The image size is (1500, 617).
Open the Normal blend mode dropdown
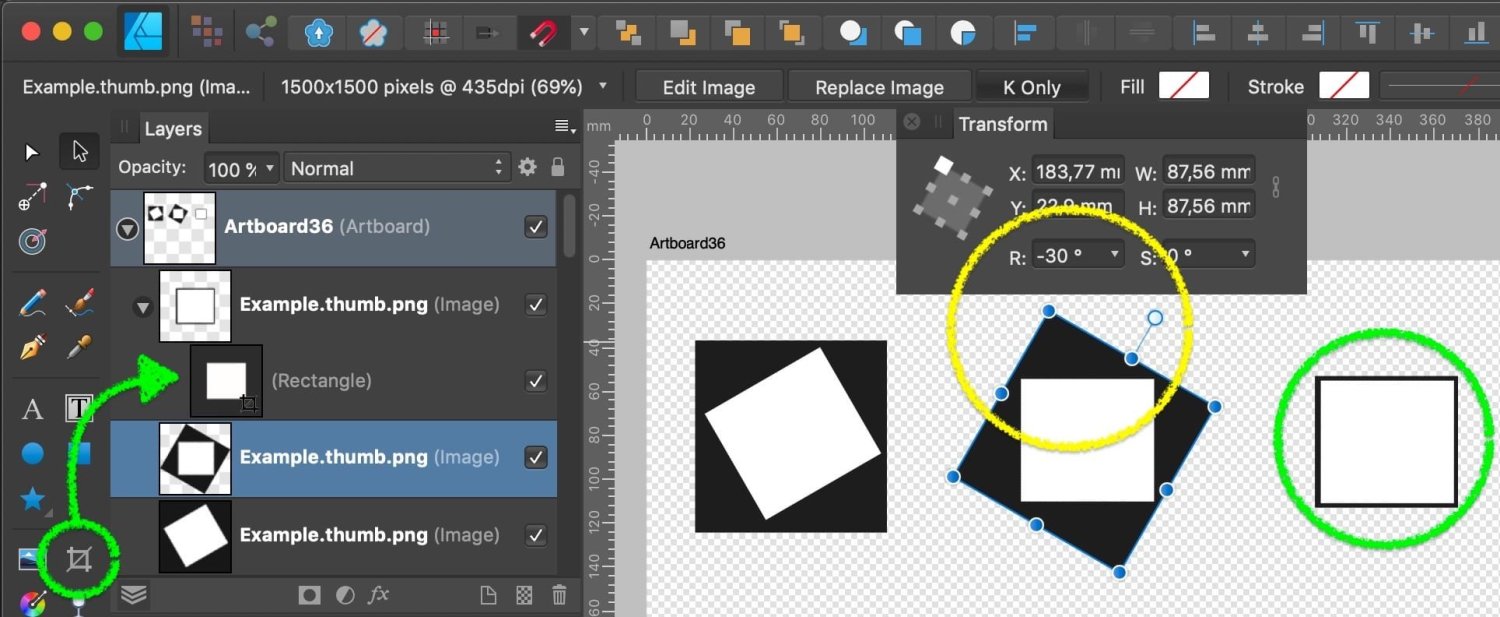click(x=397, y=168)
